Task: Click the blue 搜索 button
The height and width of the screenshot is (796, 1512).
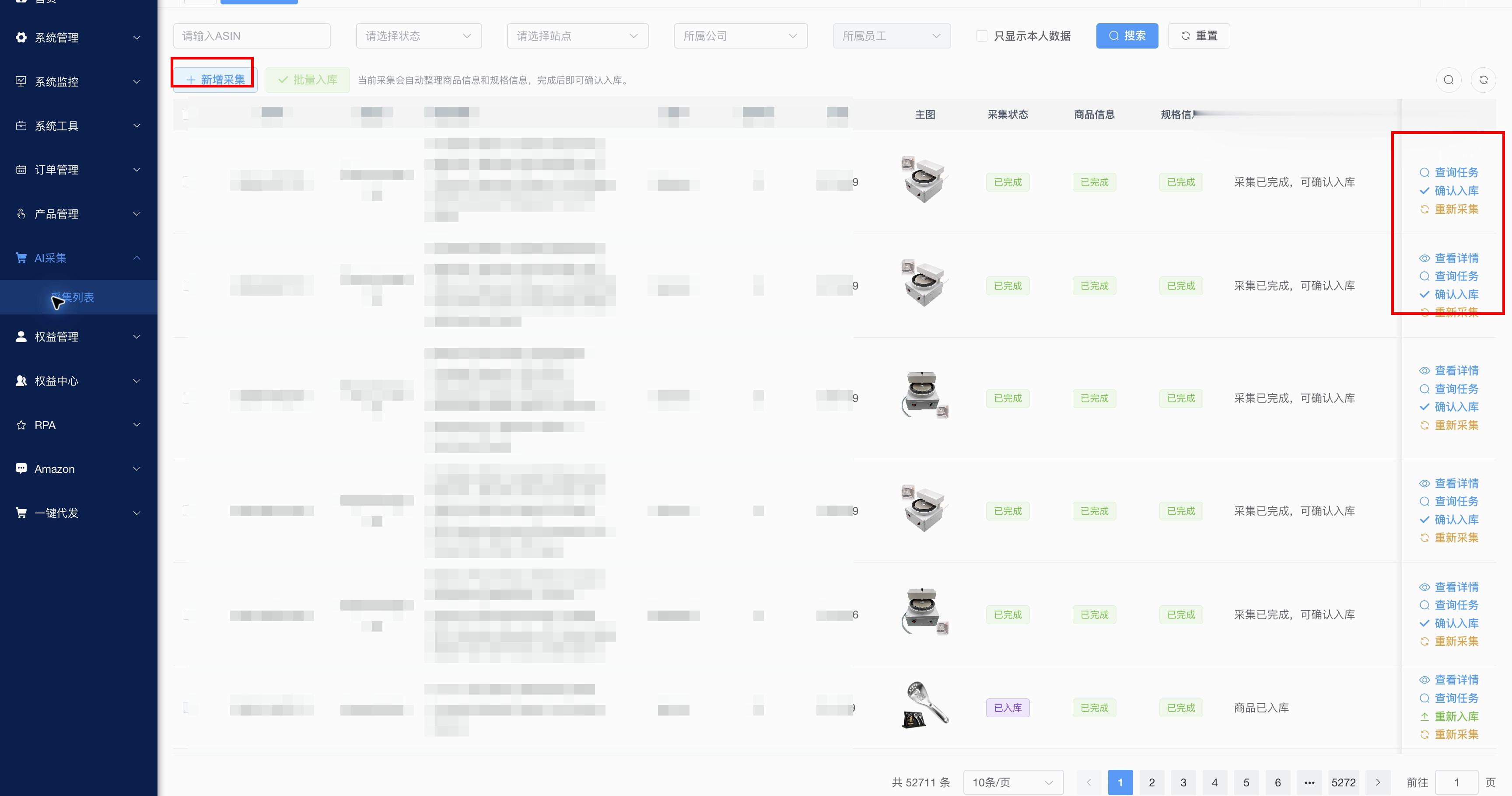Action: pyautogui.click(x=1127, y=36)
